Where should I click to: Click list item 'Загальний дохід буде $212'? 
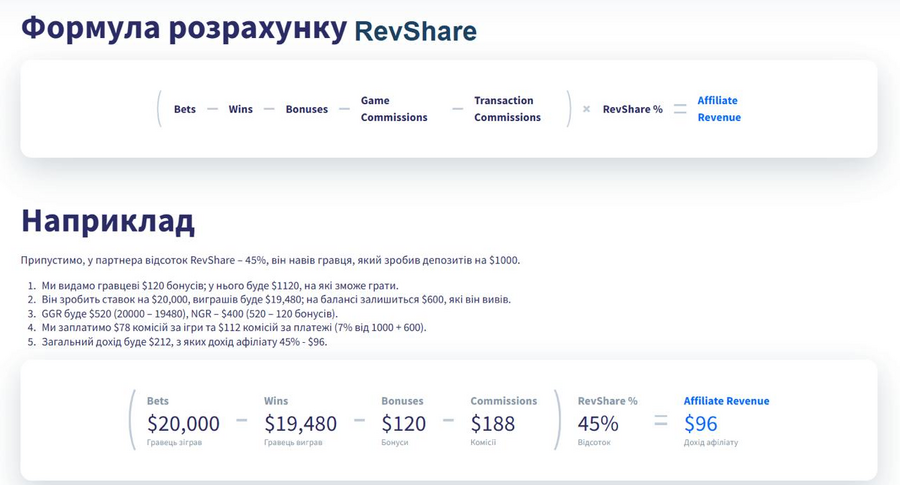point(184,342)
